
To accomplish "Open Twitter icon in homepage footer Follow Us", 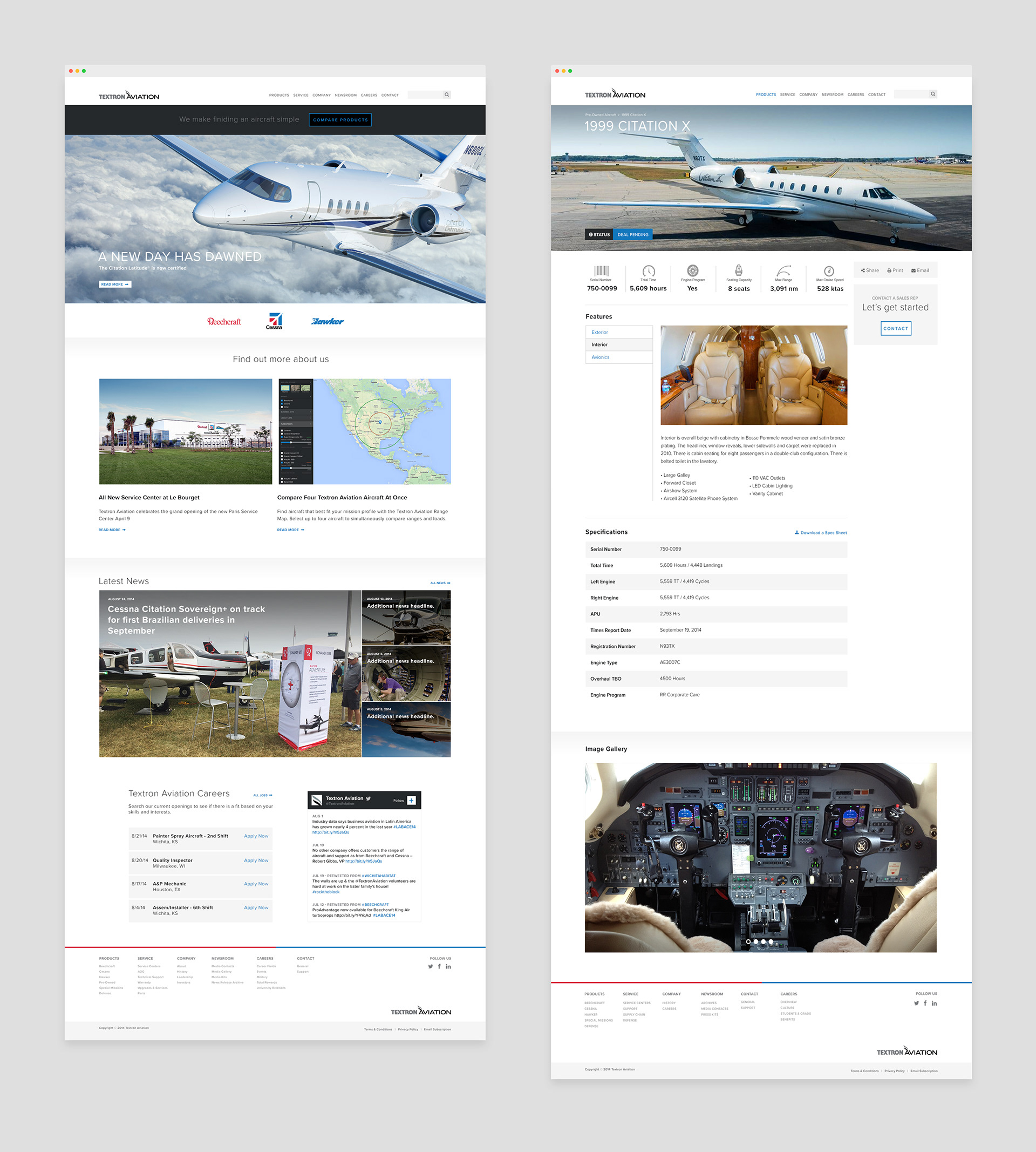I will click(x=431, y=966).
